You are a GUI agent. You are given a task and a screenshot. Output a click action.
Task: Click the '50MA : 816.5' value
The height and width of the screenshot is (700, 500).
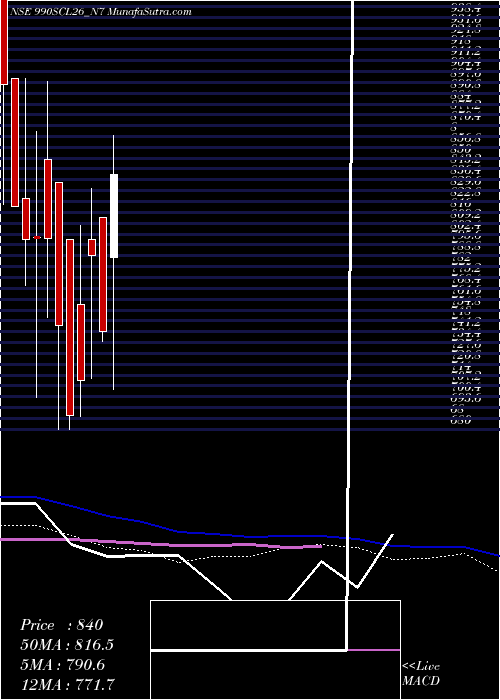tap(67, 645)
